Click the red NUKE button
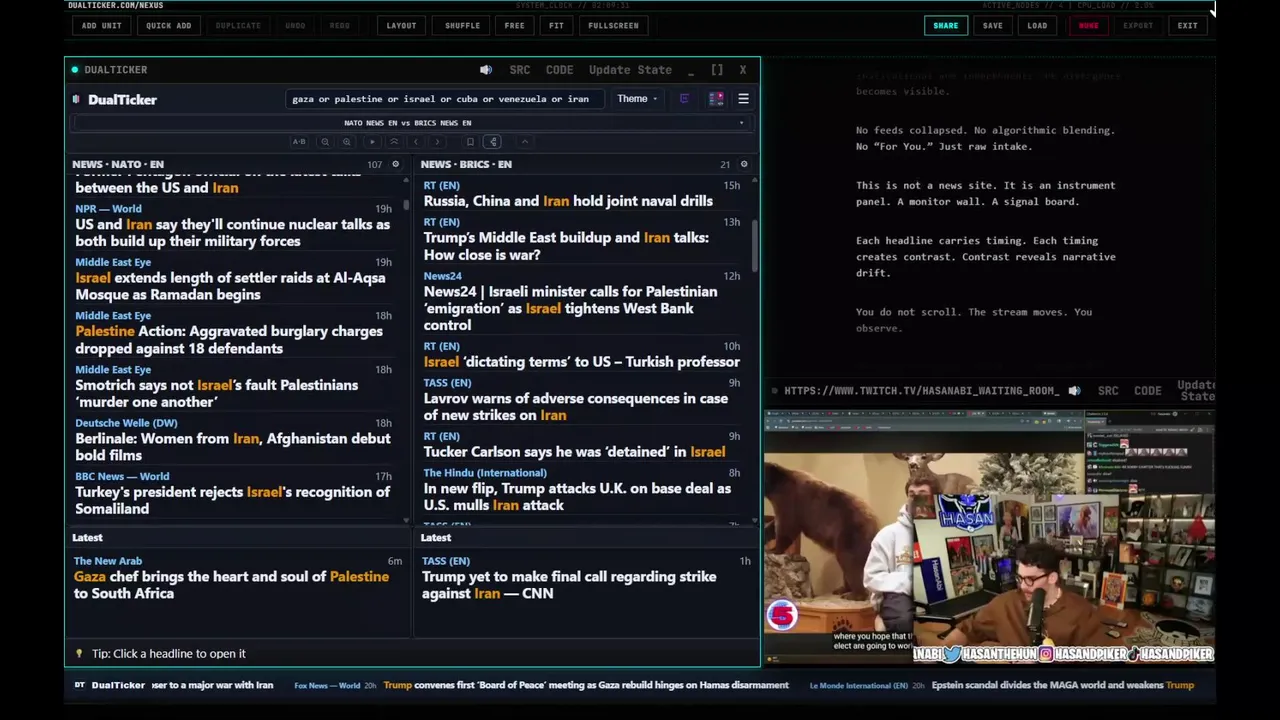 (x=1088, y=25)
